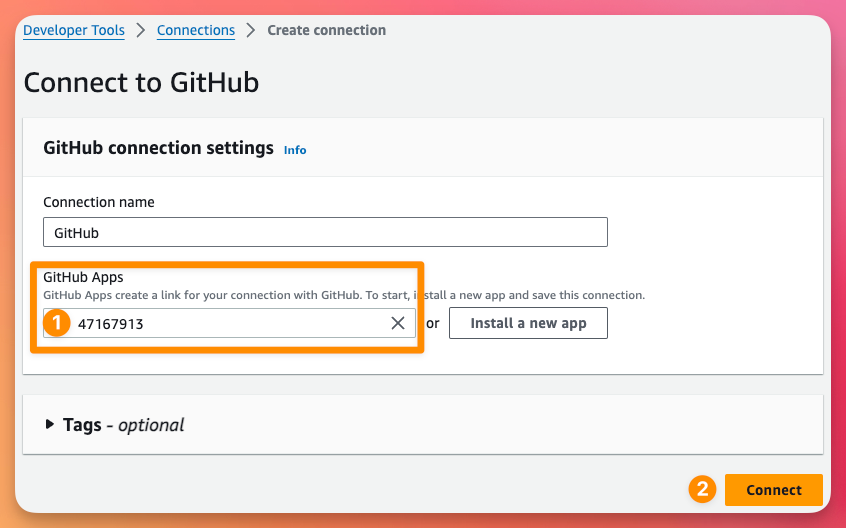The width and height of the screenshot is (846, 528).
Task: Click the Tags - optional heading text
Action: 124,425
